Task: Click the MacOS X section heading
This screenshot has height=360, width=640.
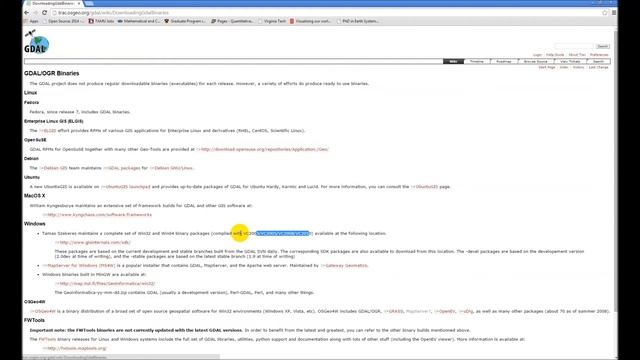Action: click(35, 196)
